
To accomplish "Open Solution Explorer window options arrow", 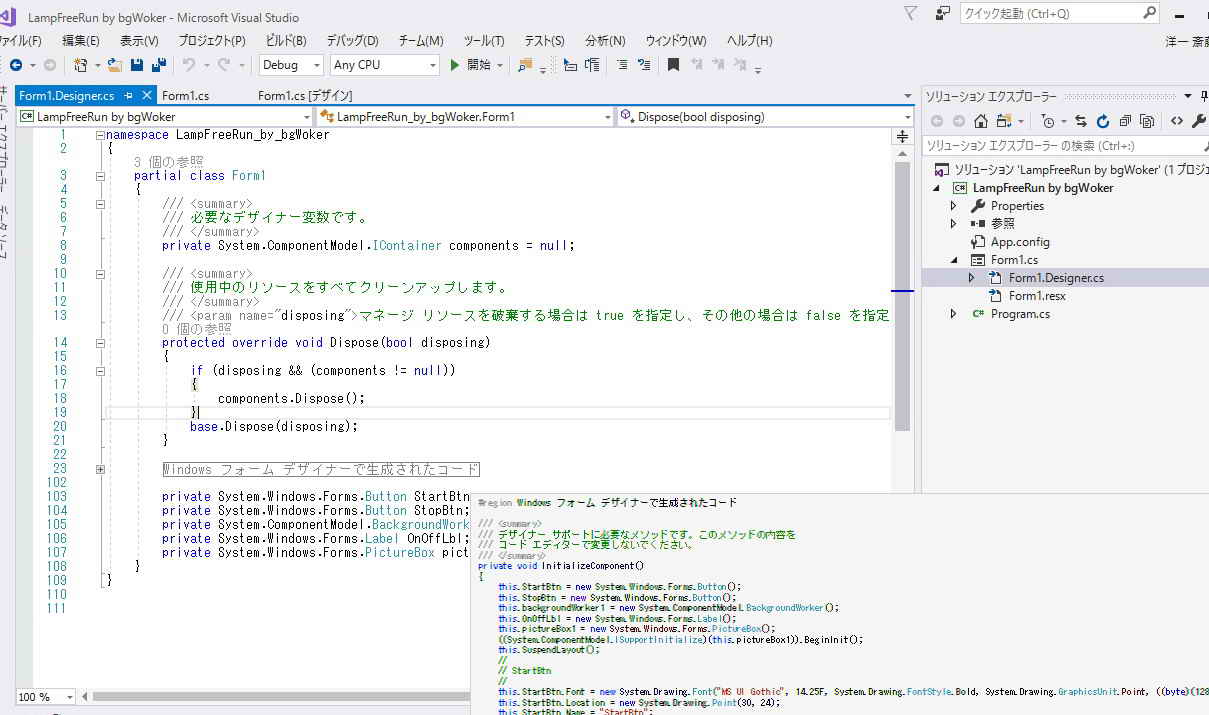I will (x=1188, y=96).
